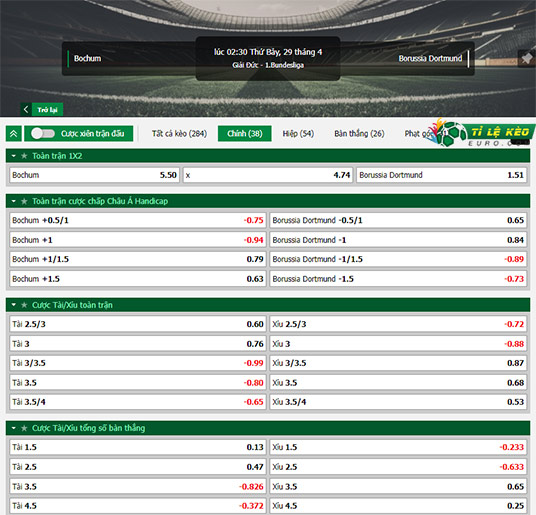Pick Borussia Dortmund -1/1.5 at -0.89
The width and height of the screenshot is (536, 515).
tap(398, 259)
